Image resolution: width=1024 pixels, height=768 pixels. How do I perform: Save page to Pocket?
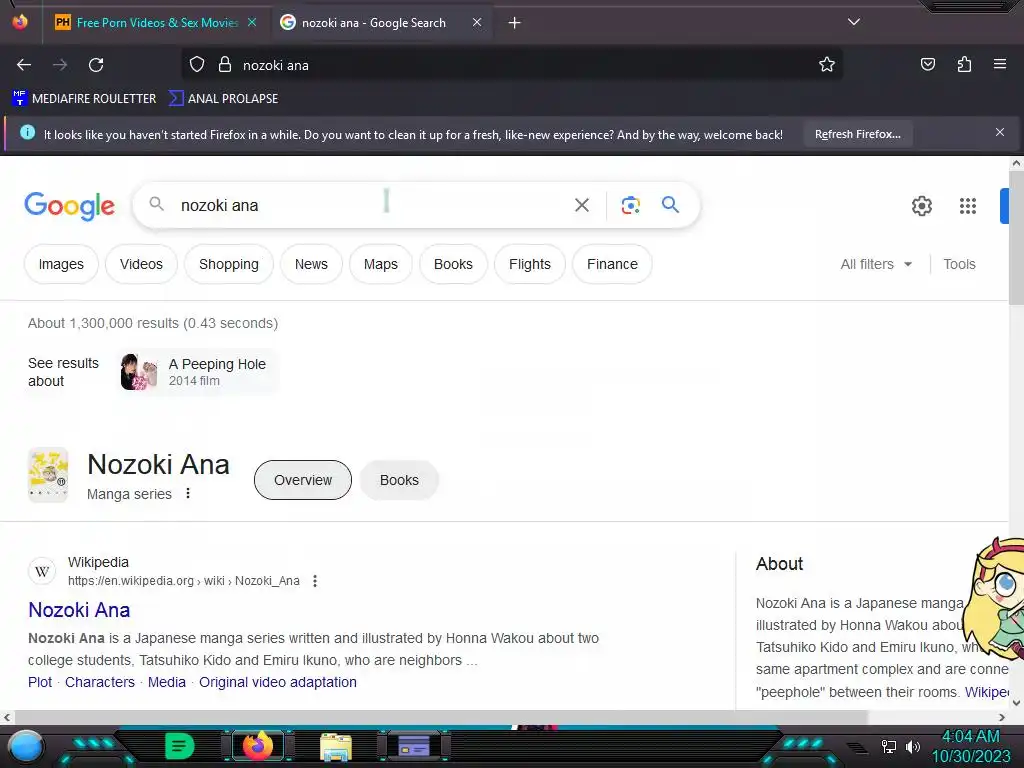(x=928, y=64)
